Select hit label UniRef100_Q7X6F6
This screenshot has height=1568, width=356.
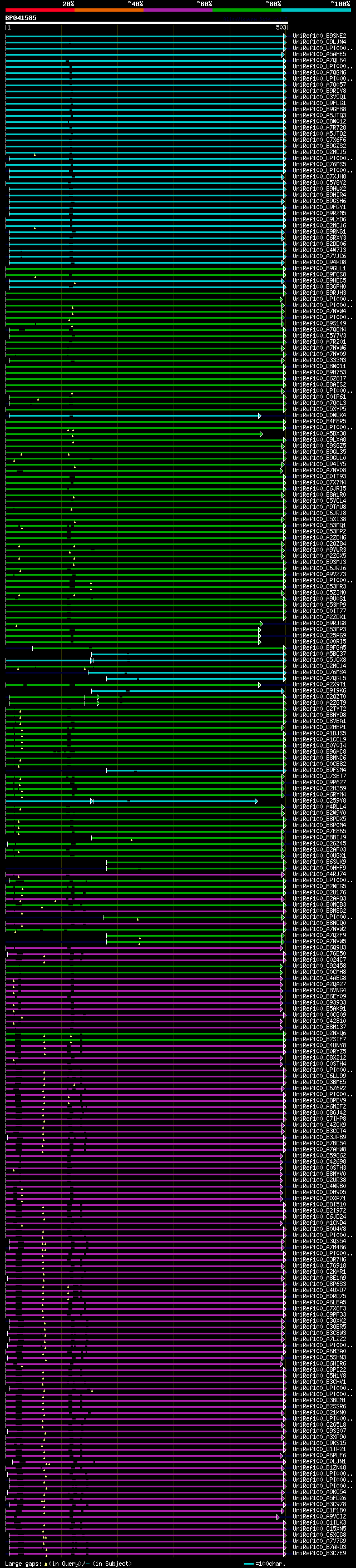point(319,140)
